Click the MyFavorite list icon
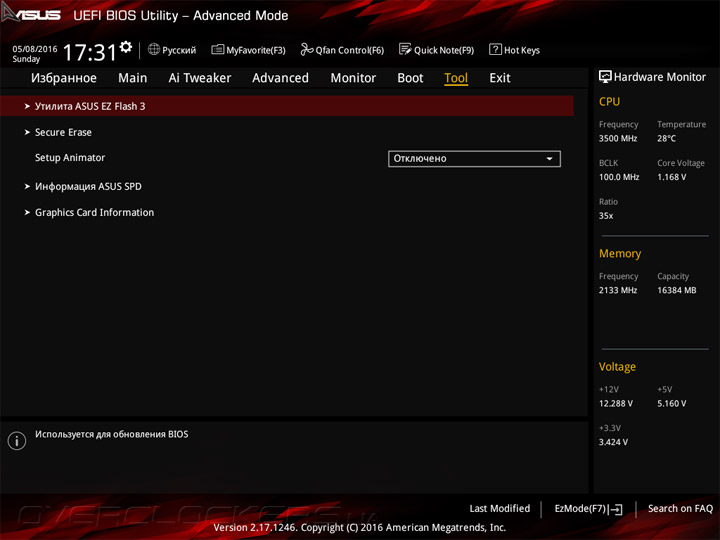Image resolution: width=720 pixels, height=540 pixels. tap(217, 50)
